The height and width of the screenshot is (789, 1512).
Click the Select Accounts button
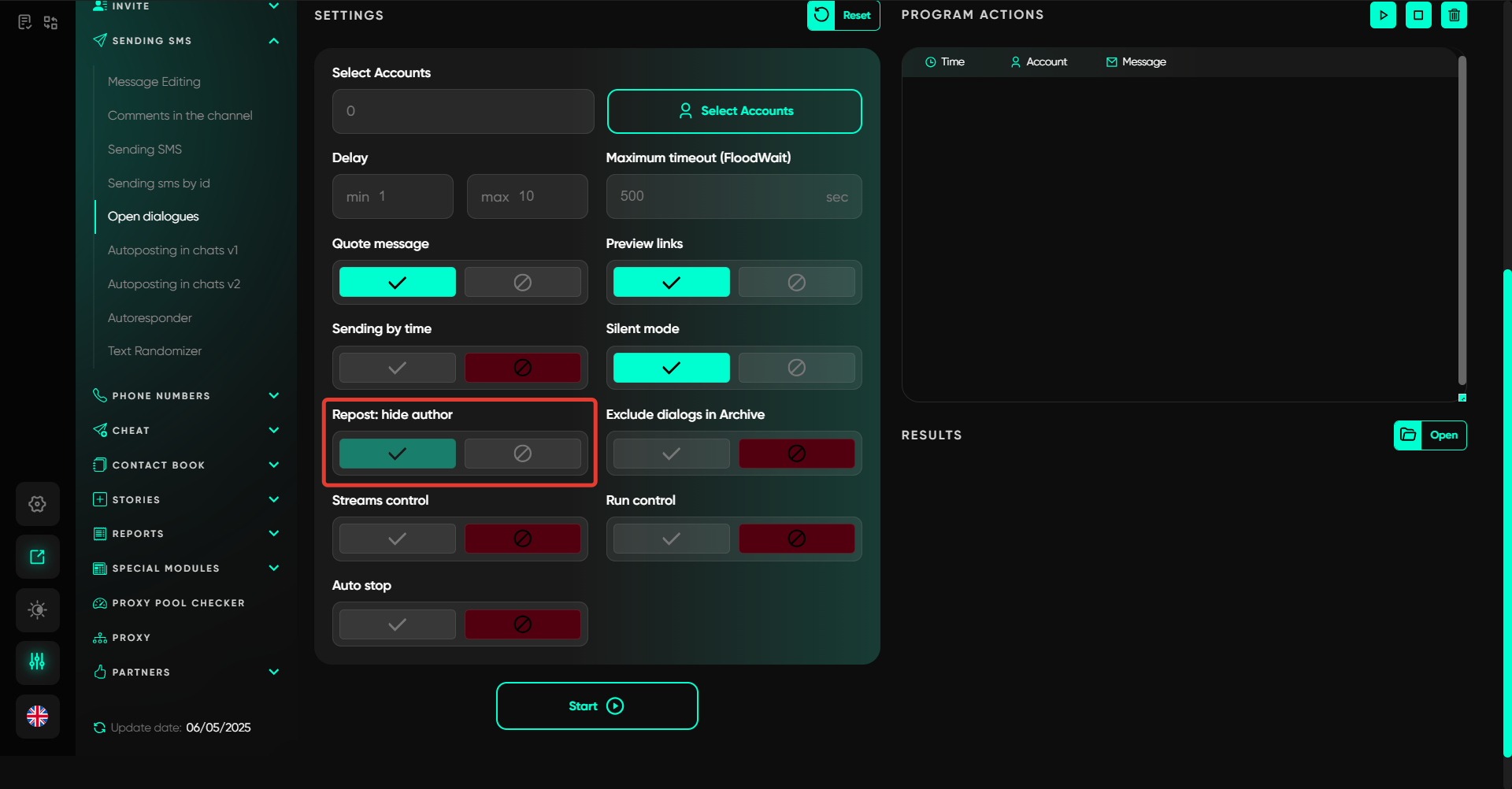734,111
